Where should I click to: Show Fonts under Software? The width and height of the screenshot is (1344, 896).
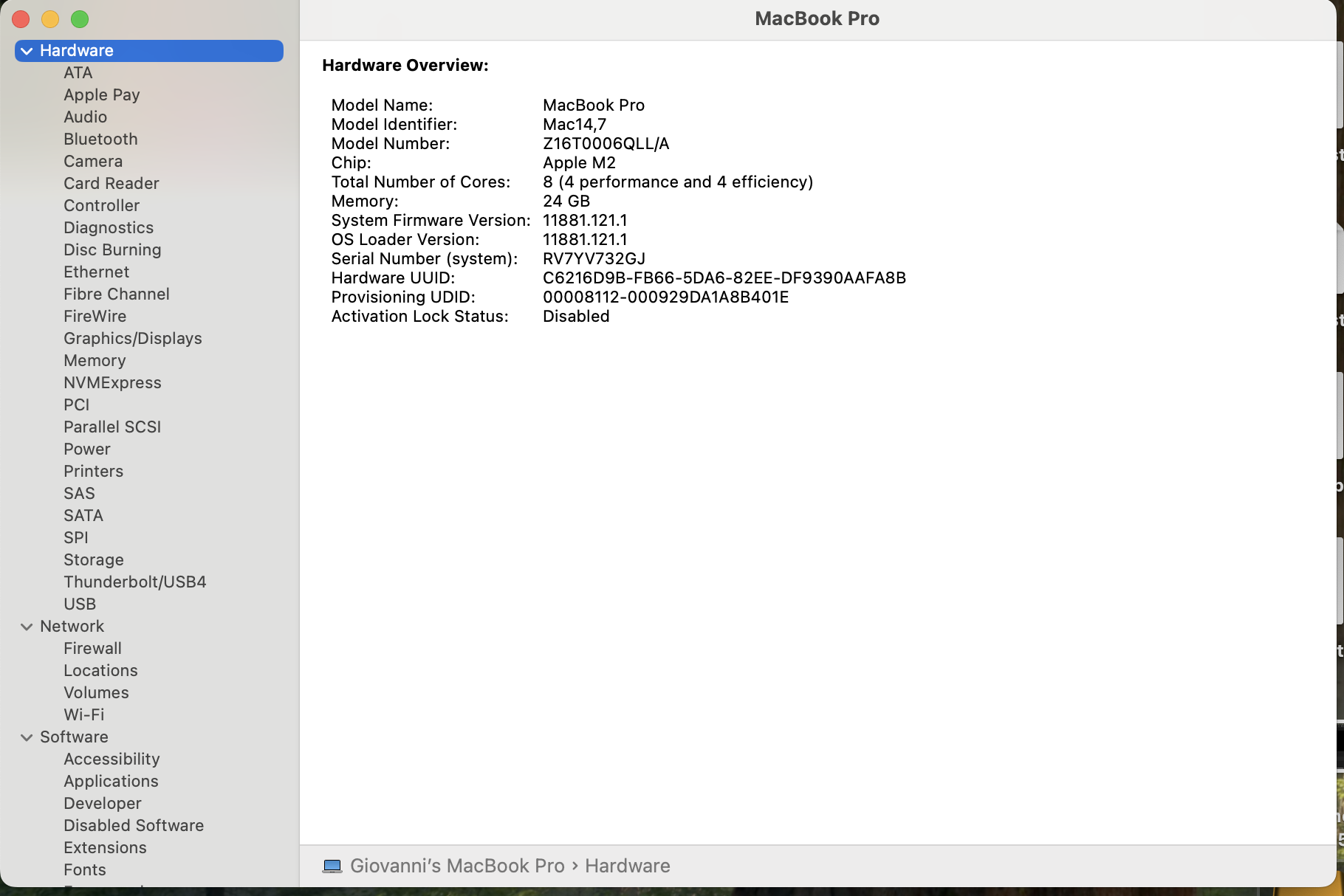pyautogui.click(x=85, y=870)
